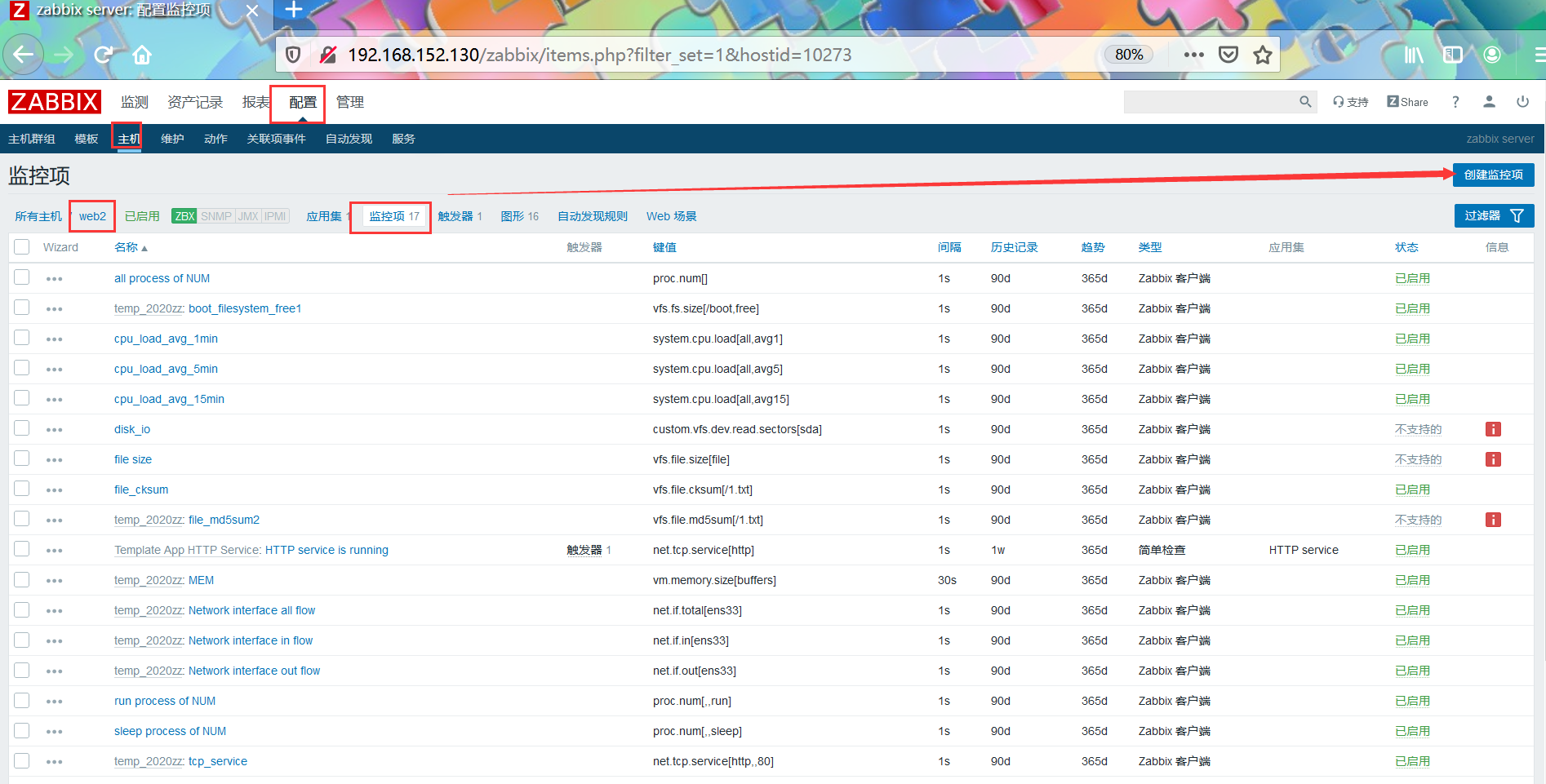The width and height of the screenshot is (1546, 784).
Task: Check the box for cpu_load_avg_5min
Action: pyautogui.click(x=22, y=367)
